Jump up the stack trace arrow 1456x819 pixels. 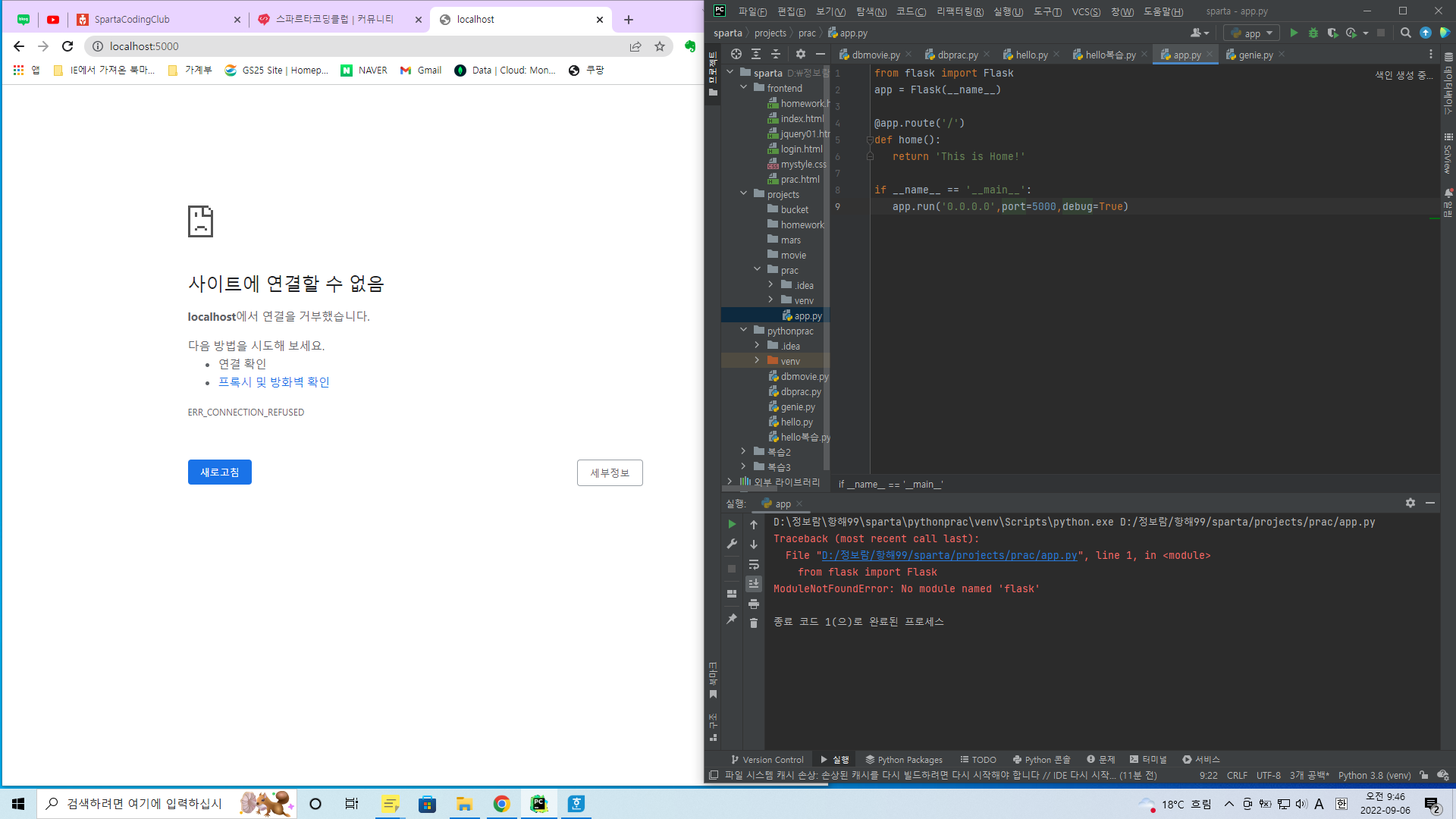tap(754, 525)
